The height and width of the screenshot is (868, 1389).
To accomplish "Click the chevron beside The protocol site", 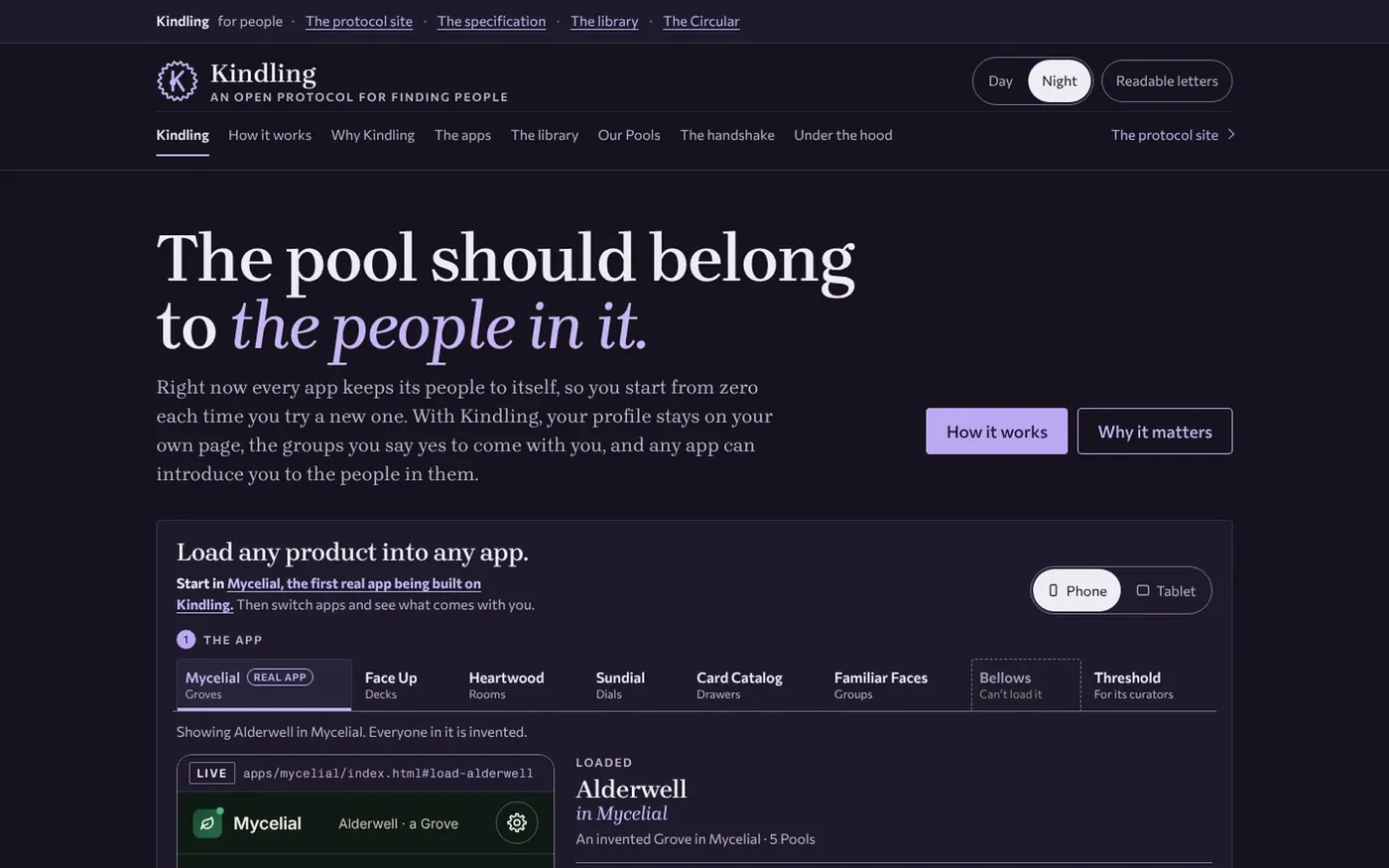I will (x=1231, y=135).
